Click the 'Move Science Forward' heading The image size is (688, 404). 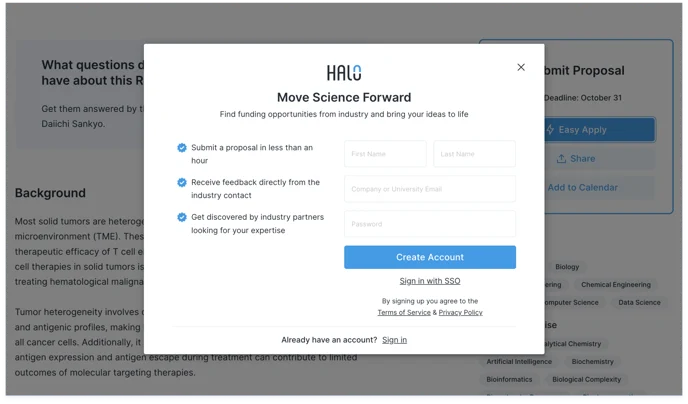pos(344,97)
